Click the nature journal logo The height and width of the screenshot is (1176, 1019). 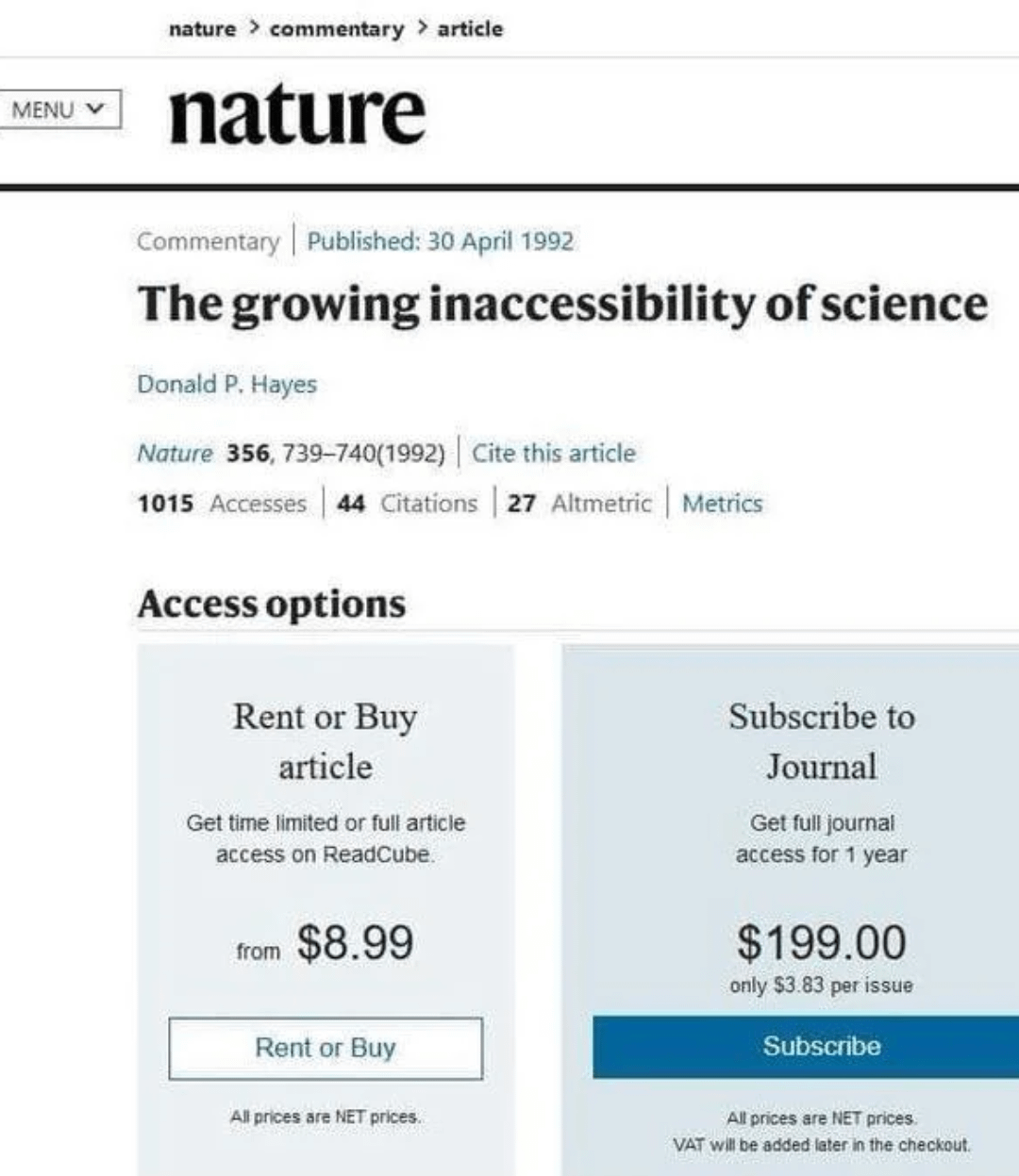point(297,113)
